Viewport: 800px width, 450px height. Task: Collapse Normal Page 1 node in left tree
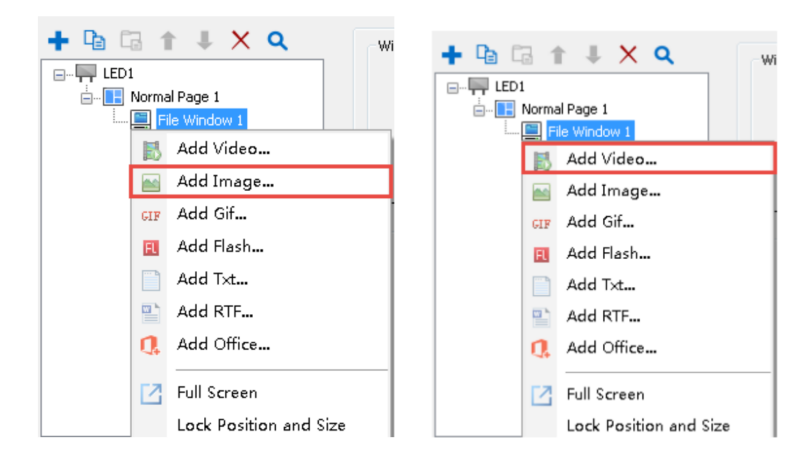pyautogui.click(x=87, y=98)
